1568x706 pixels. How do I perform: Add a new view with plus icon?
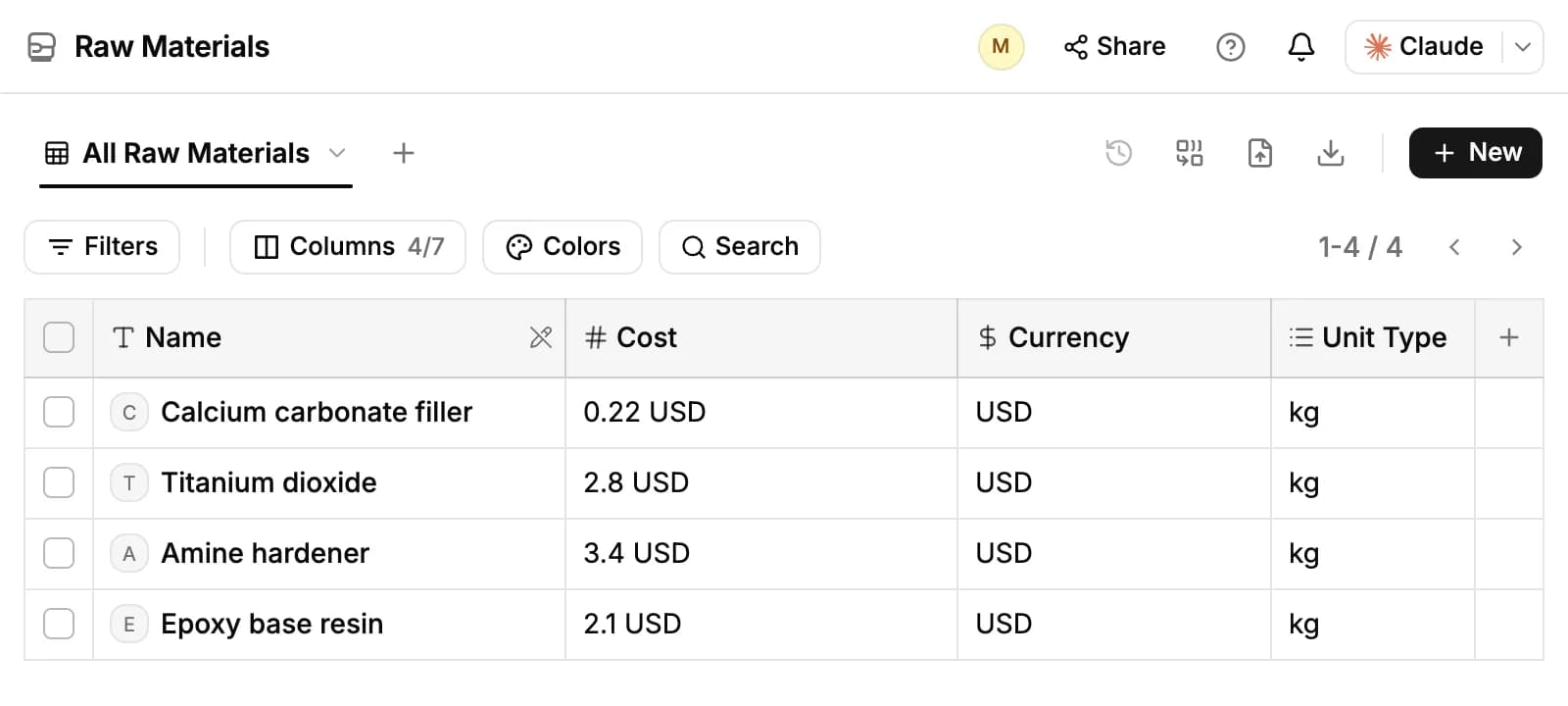point(403,153)
